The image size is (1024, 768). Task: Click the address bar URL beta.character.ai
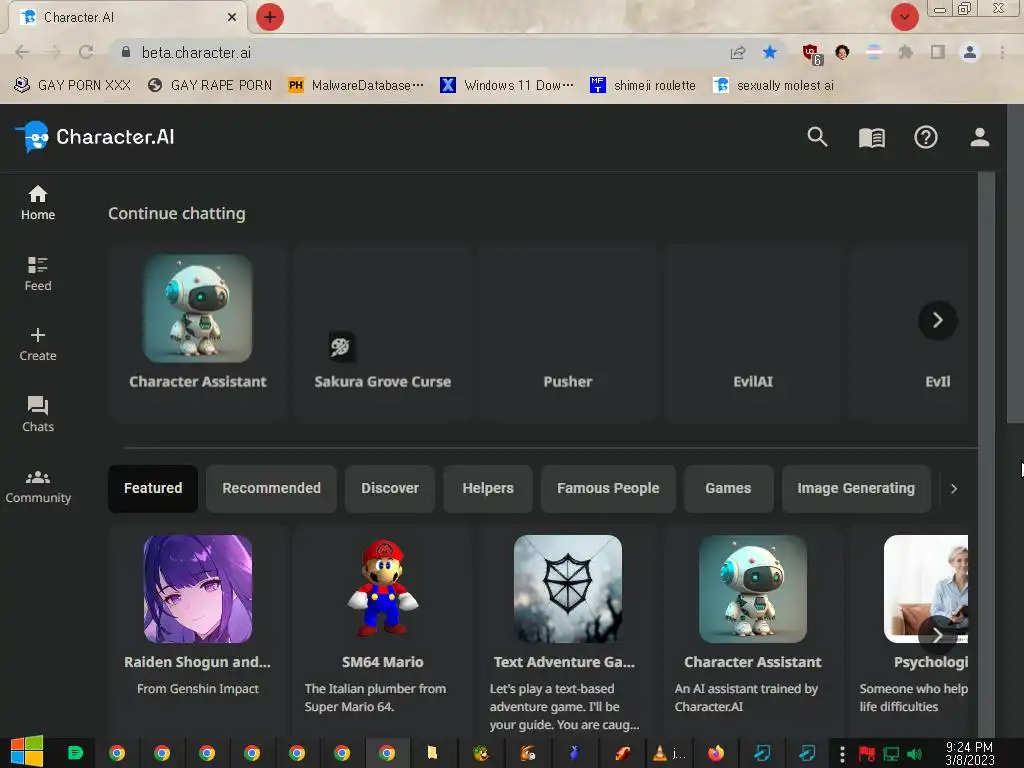(197, 52)
